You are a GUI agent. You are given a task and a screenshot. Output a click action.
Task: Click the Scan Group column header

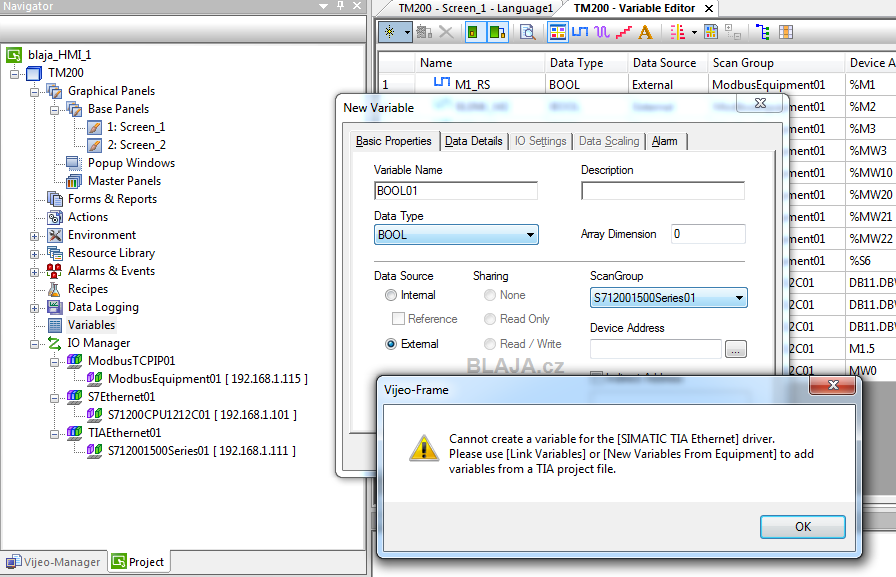775,63
